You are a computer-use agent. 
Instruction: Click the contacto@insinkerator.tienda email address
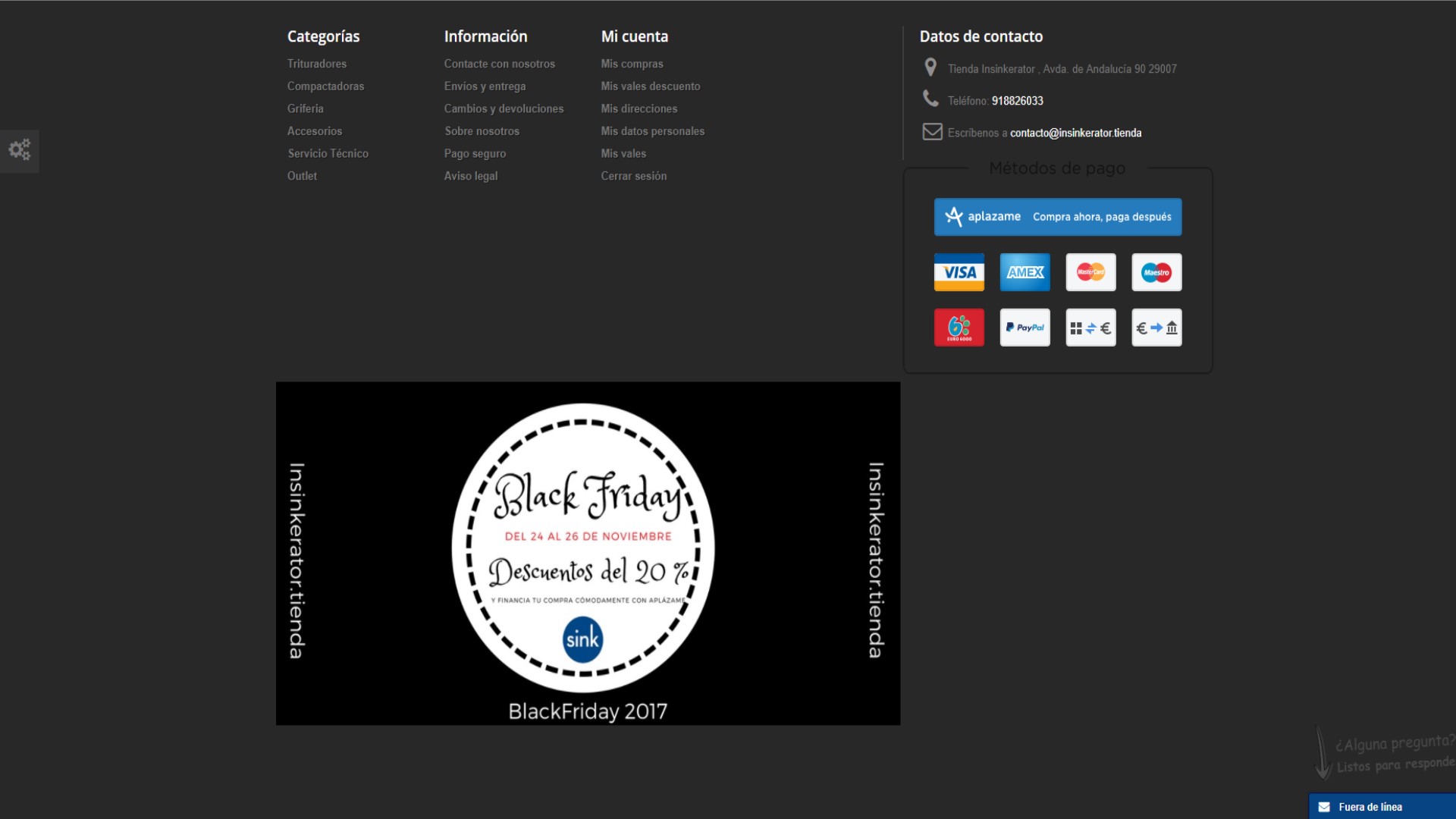pos(1075,133)
